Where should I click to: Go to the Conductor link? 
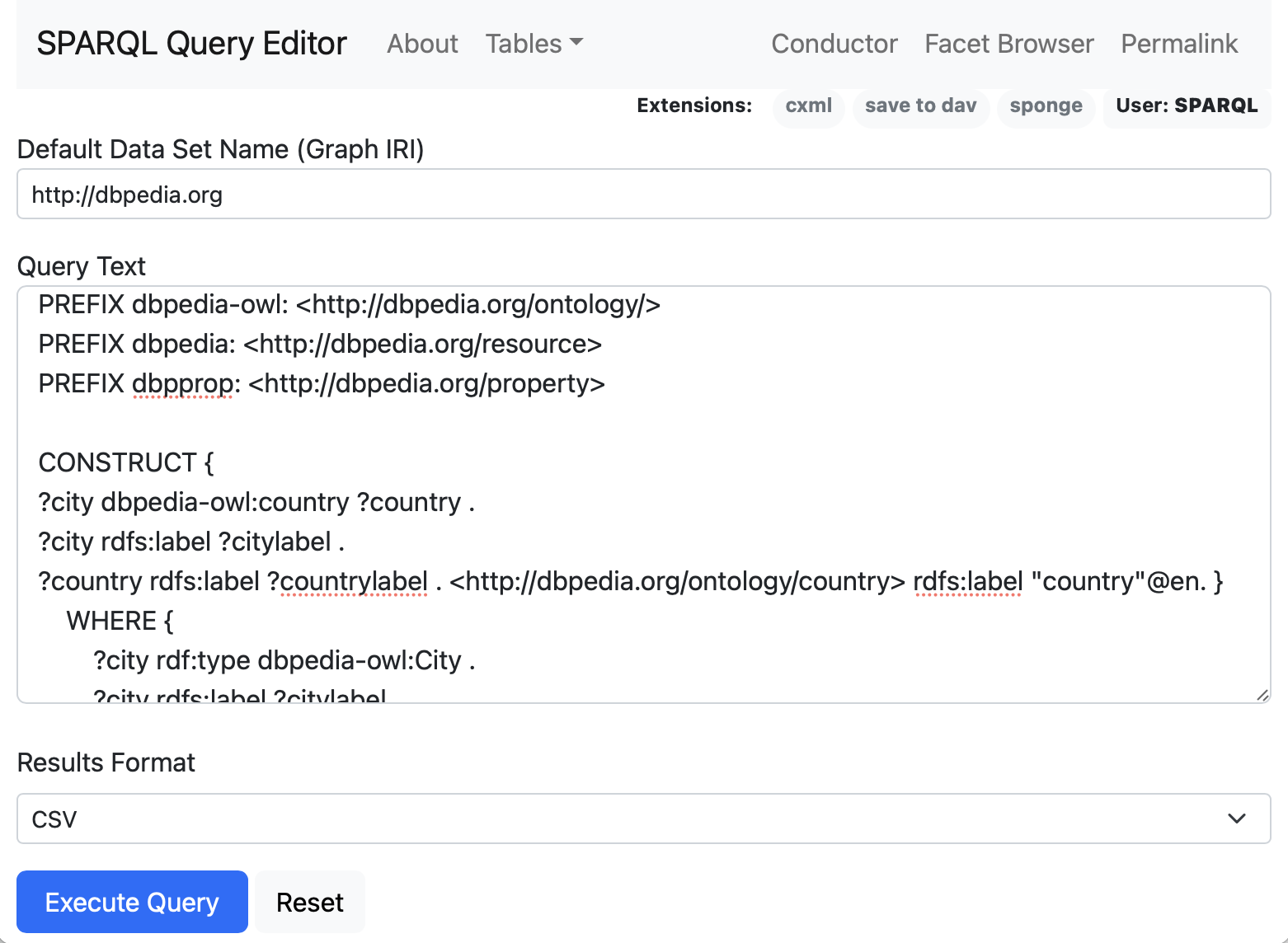[x=834, y=44]
